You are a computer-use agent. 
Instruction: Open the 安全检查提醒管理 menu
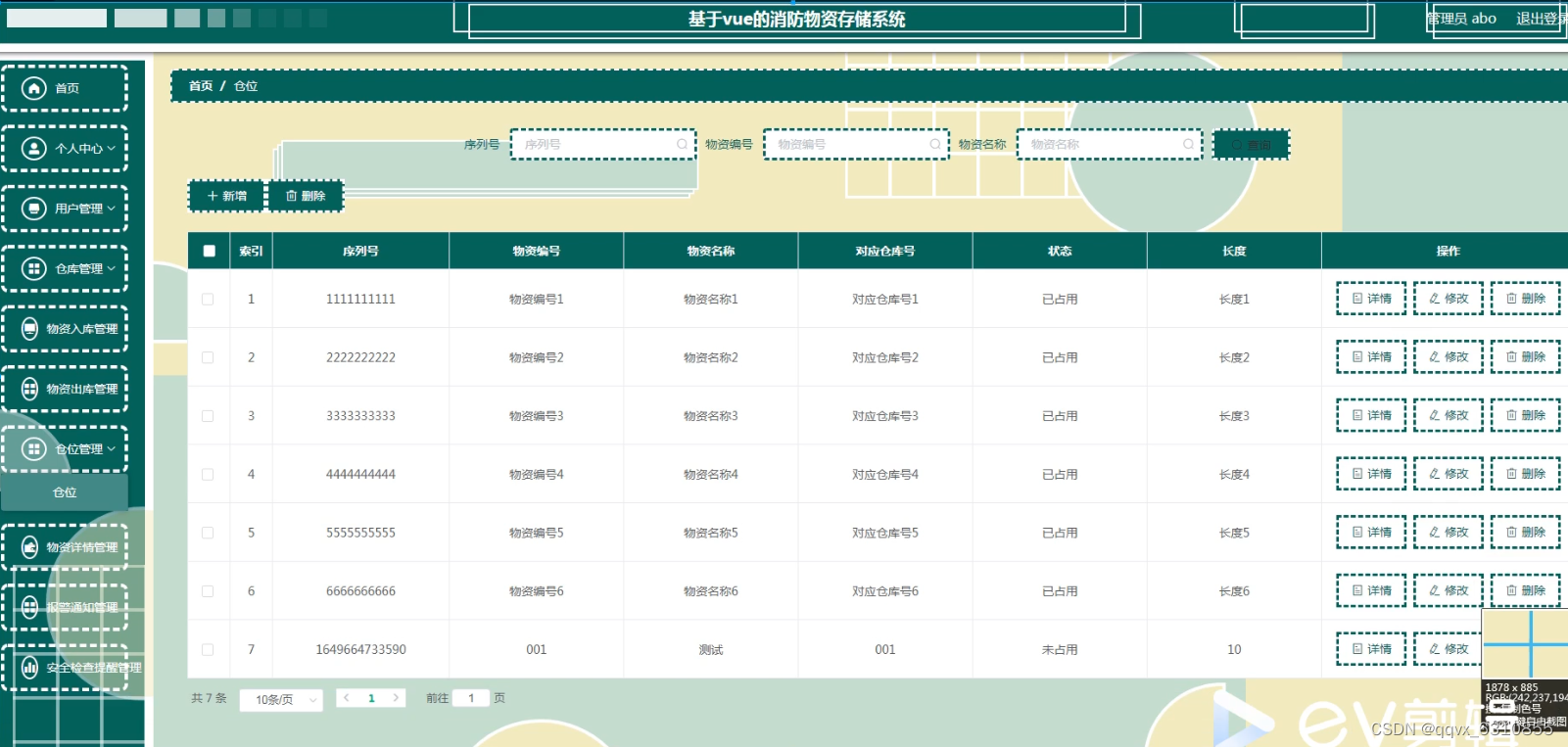[65, 668]
